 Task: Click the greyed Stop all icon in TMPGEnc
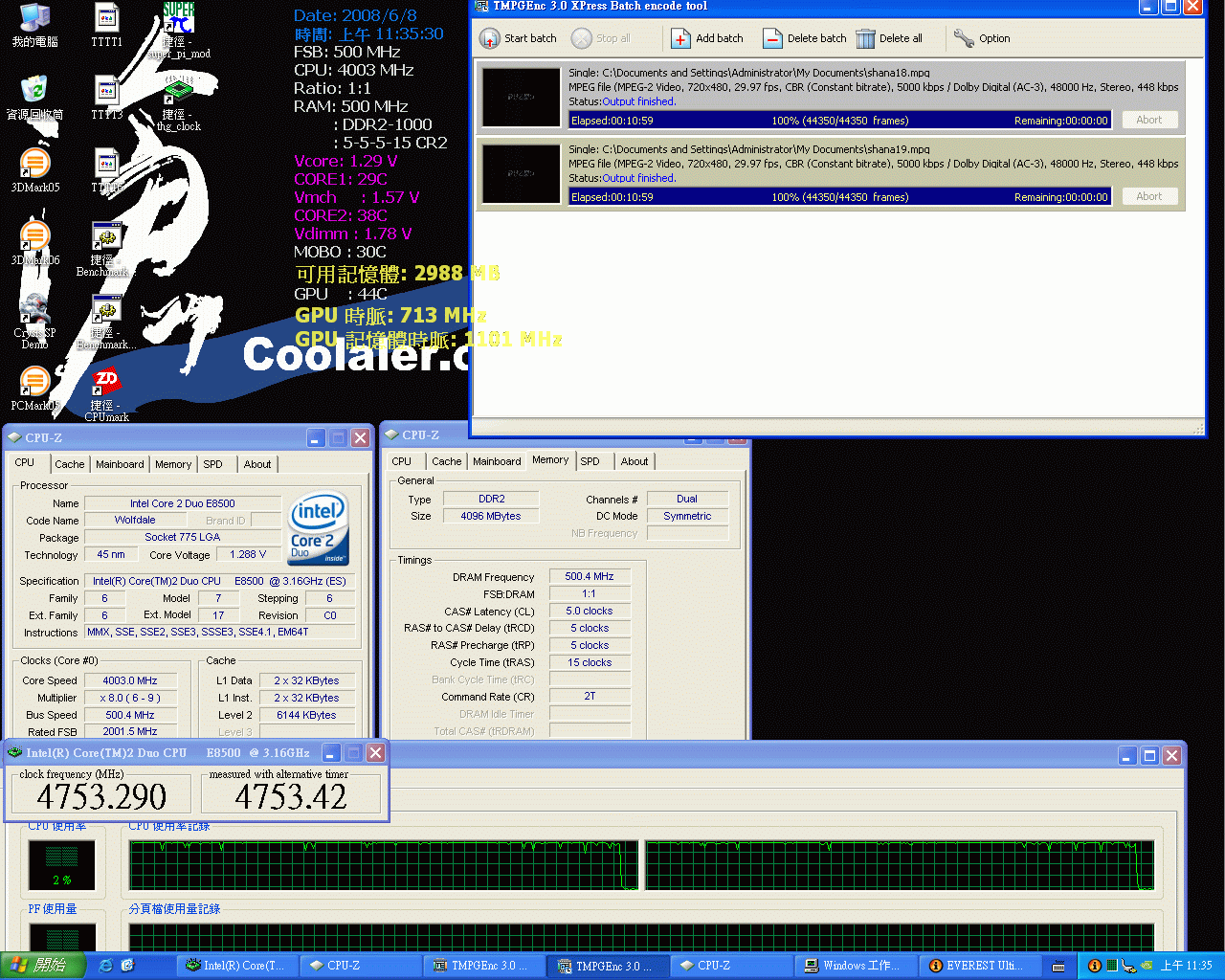(x=582, y=38)
